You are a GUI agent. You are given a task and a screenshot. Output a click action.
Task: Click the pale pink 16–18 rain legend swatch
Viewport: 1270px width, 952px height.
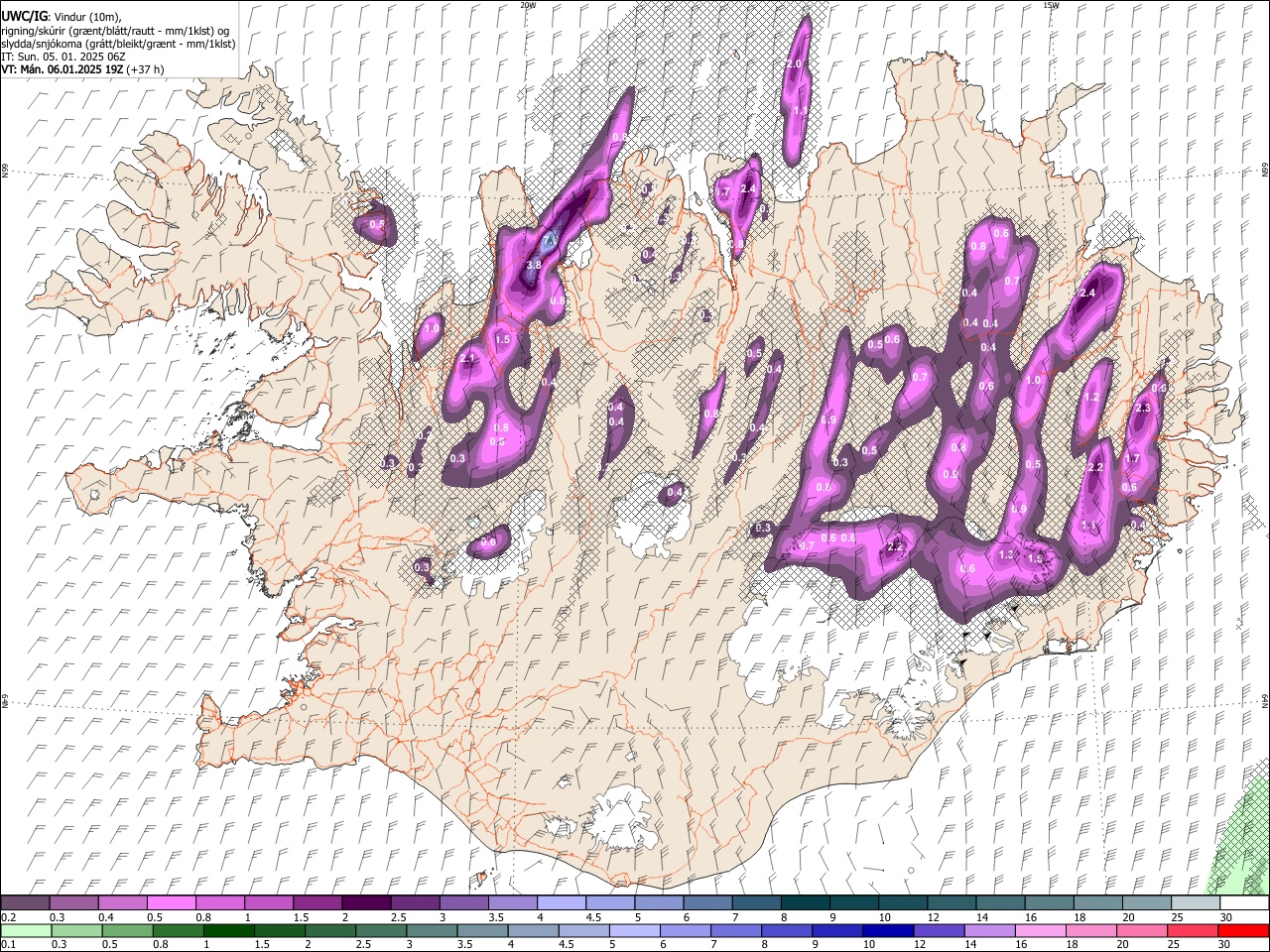1040,930
